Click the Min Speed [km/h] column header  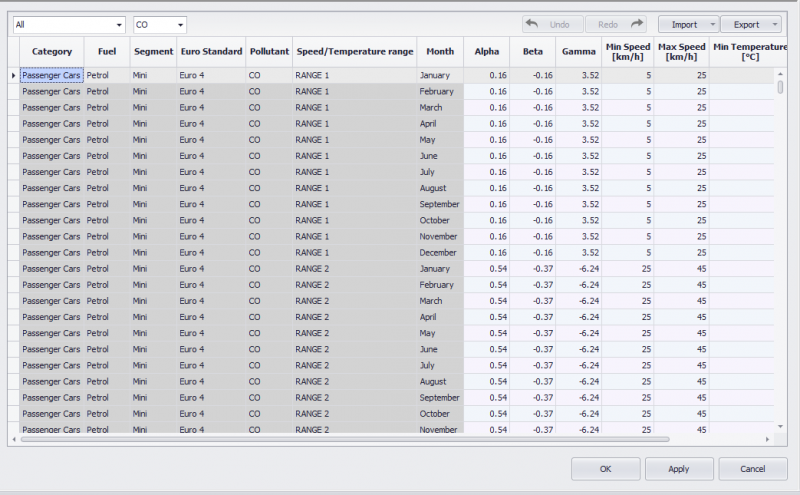[x=628, y=52]
